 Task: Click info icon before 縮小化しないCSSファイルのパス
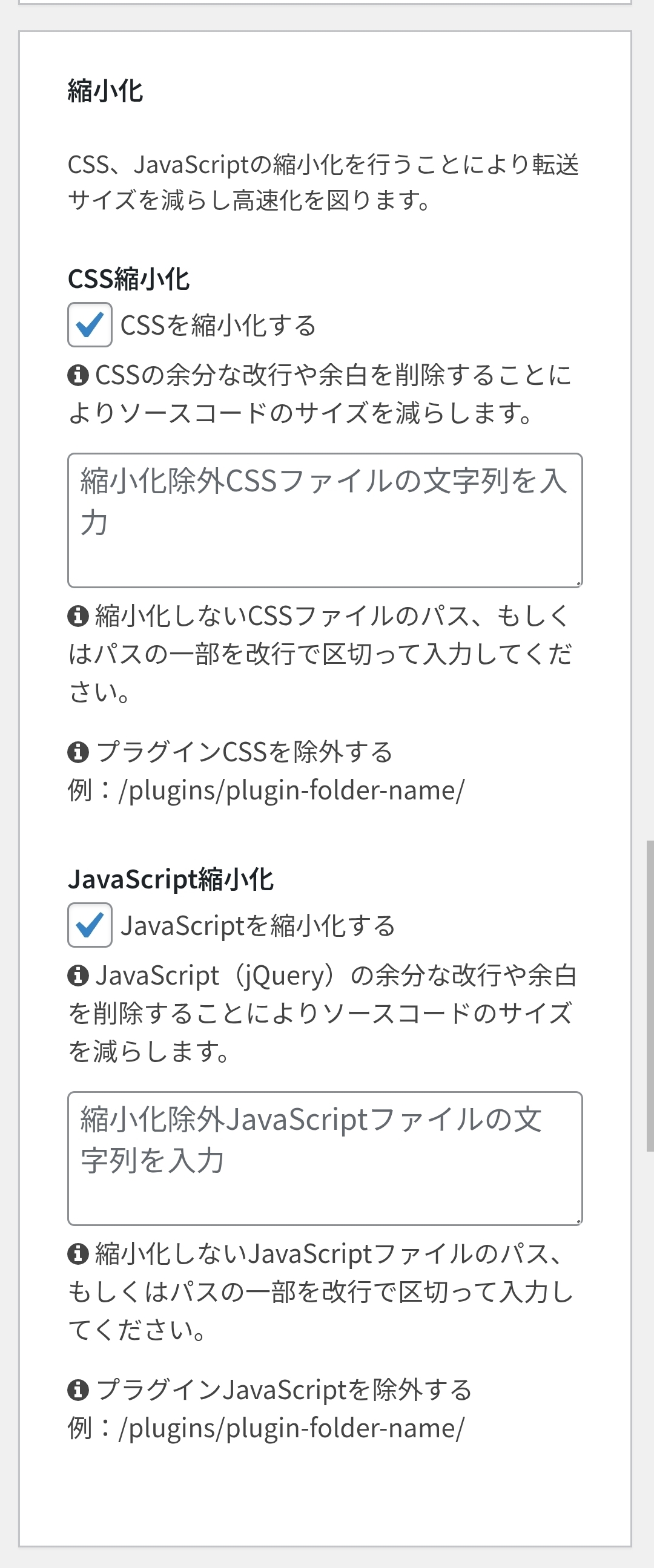pyautogui.click(x=78, y=616)
